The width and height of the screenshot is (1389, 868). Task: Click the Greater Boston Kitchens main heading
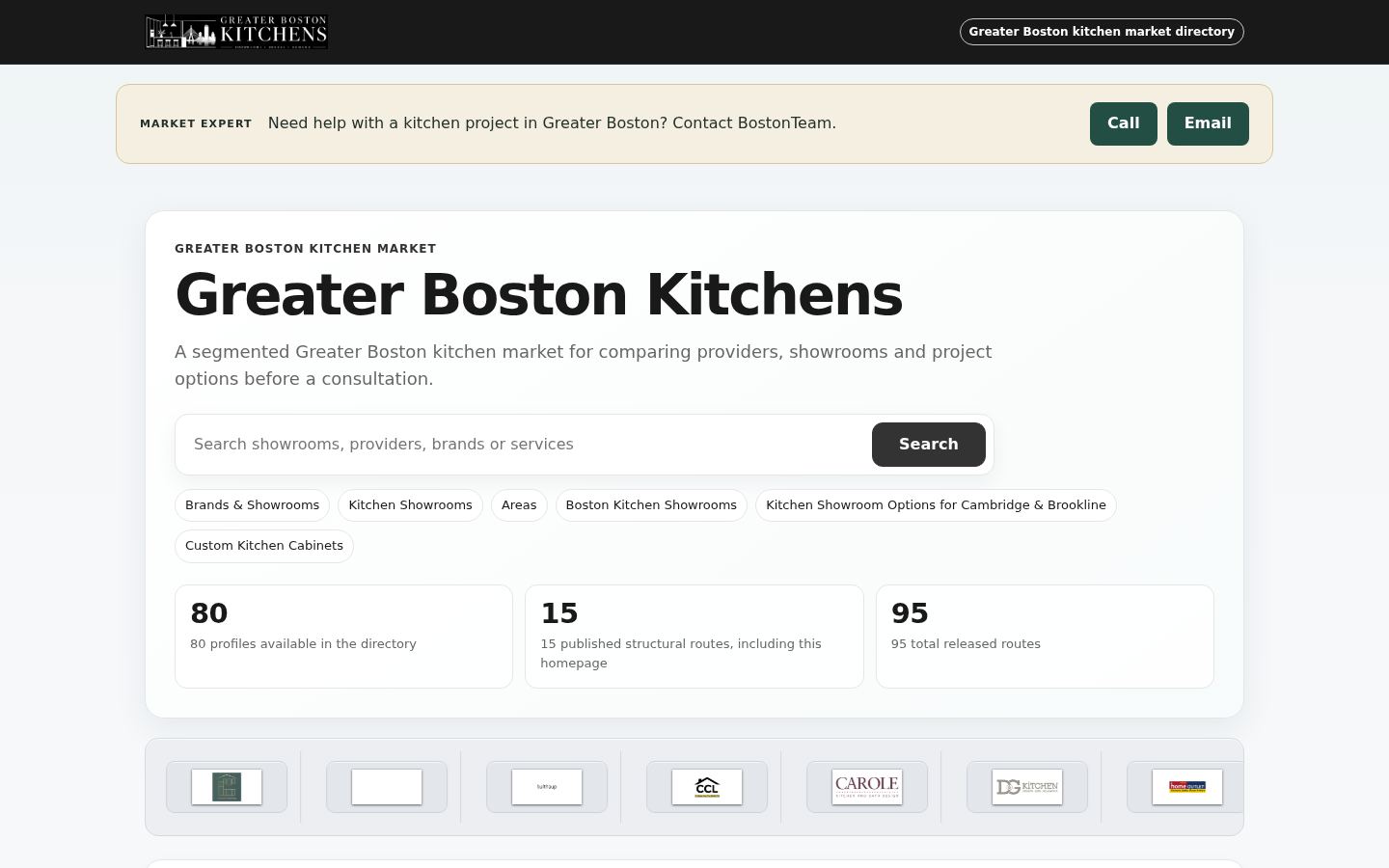point(538,295)
